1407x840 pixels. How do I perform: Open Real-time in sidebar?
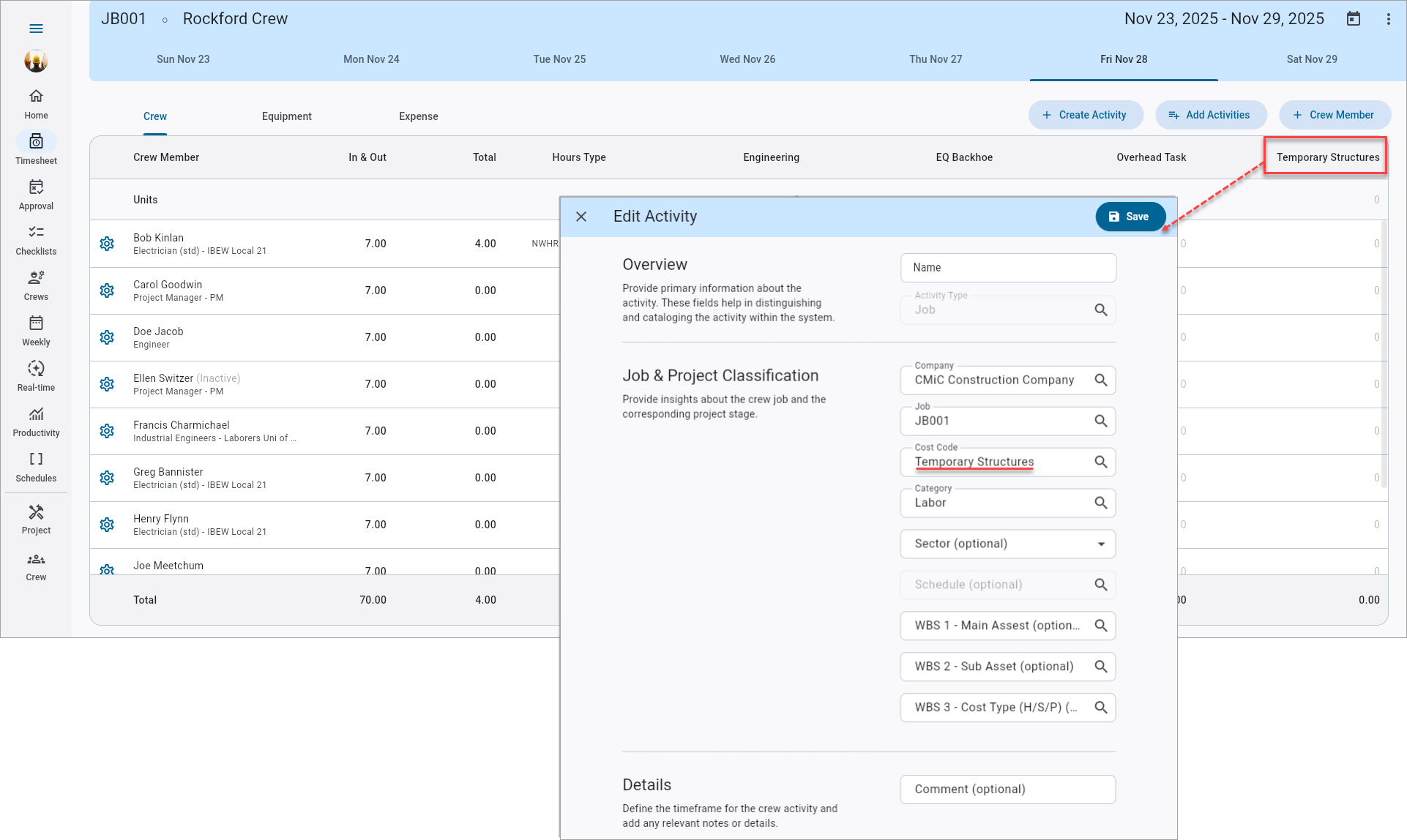[x=36, y=376]
